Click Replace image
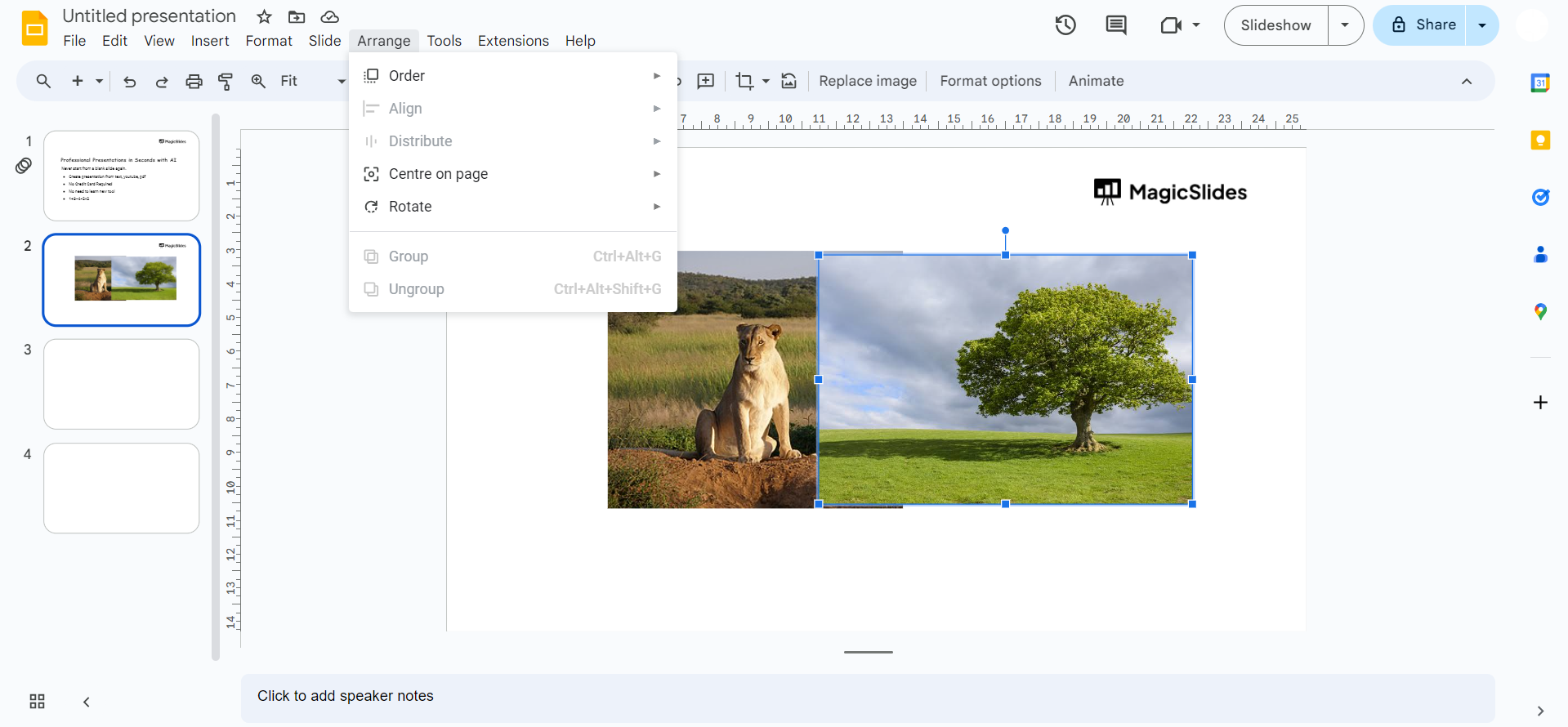The height and width of the screenshot is (727, 1568). pos(868,81)
